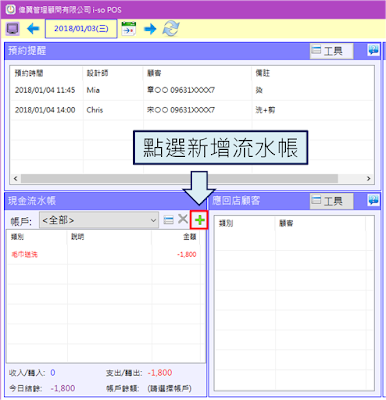Image resolution: width=386 pixels, height=400 pixels.
Task: Click the -1,800 amount in ledger row
Action: click(x=187, y=255)
